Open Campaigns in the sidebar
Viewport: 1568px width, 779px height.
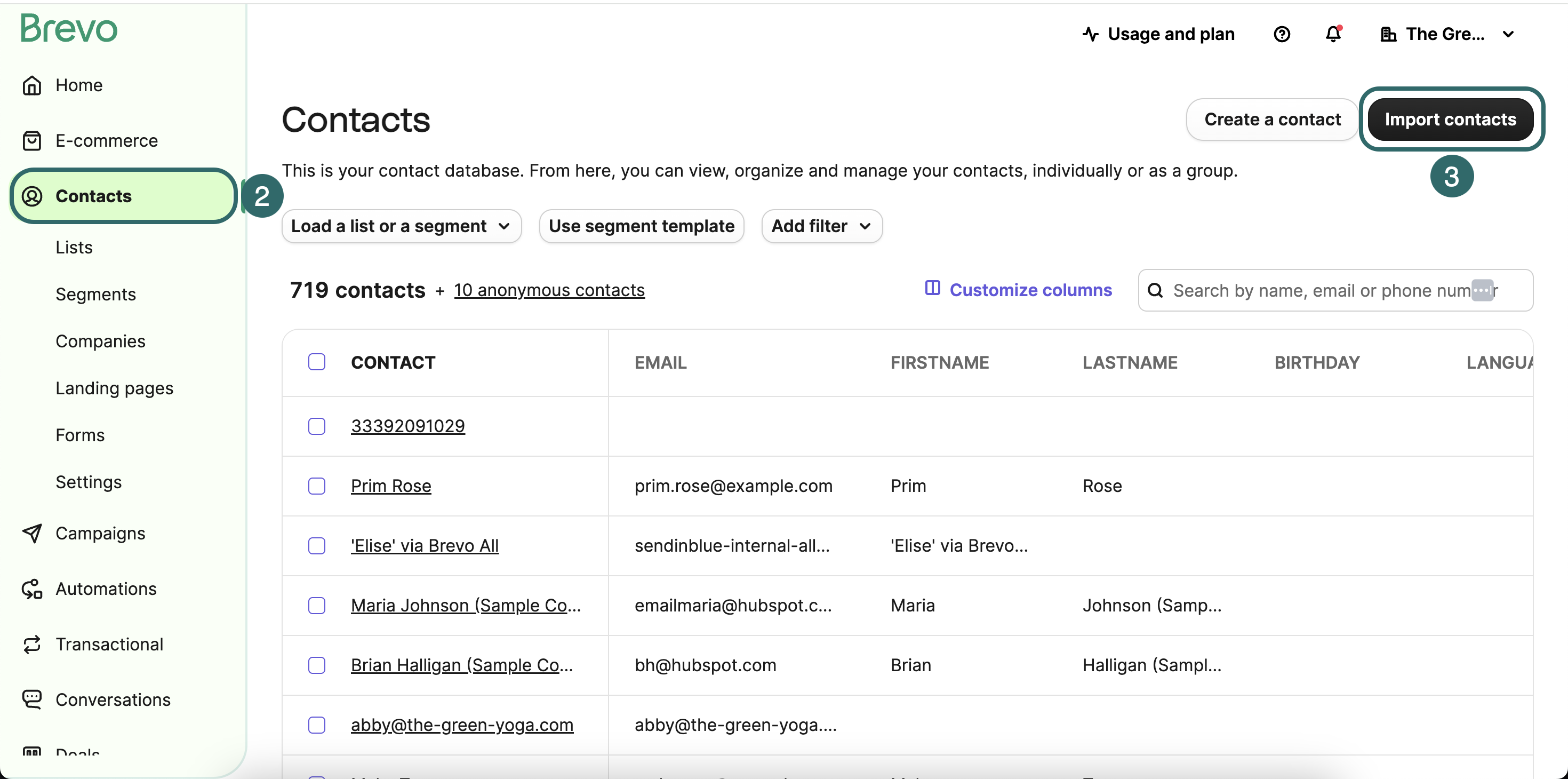[100, 533]
